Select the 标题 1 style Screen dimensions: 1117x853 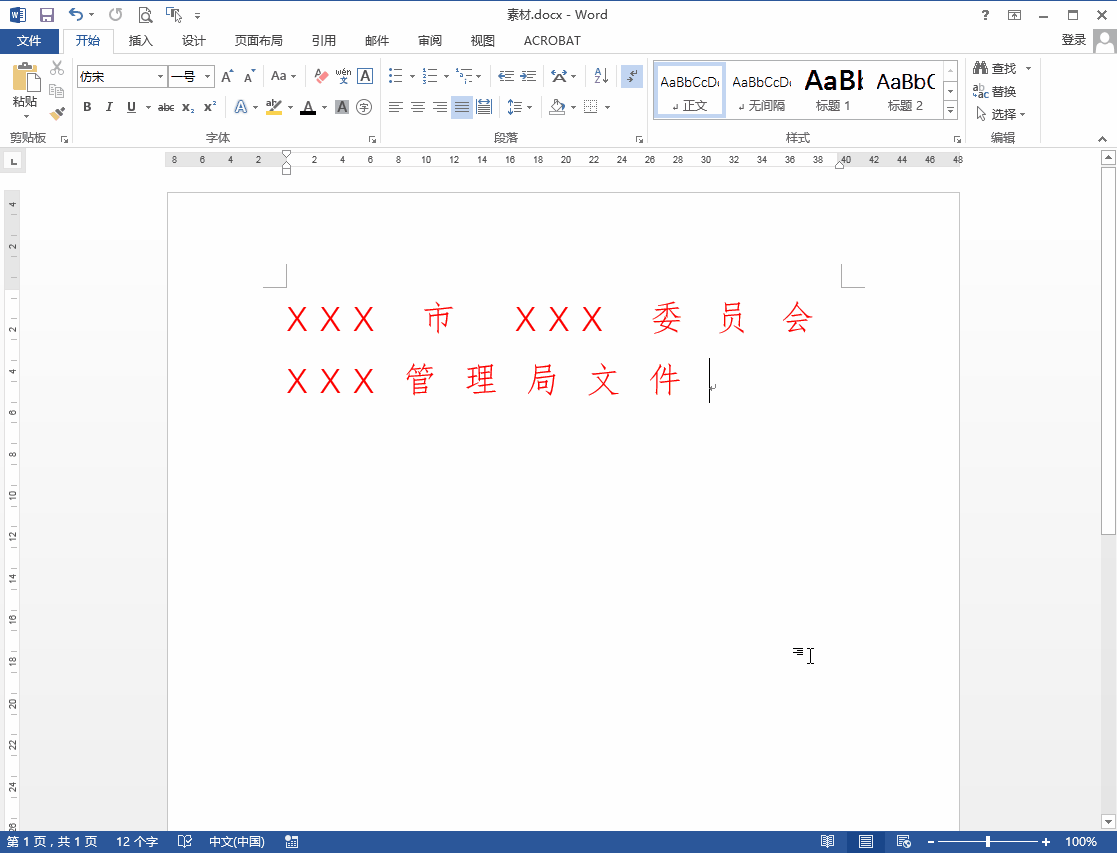[x=832, y=88]
